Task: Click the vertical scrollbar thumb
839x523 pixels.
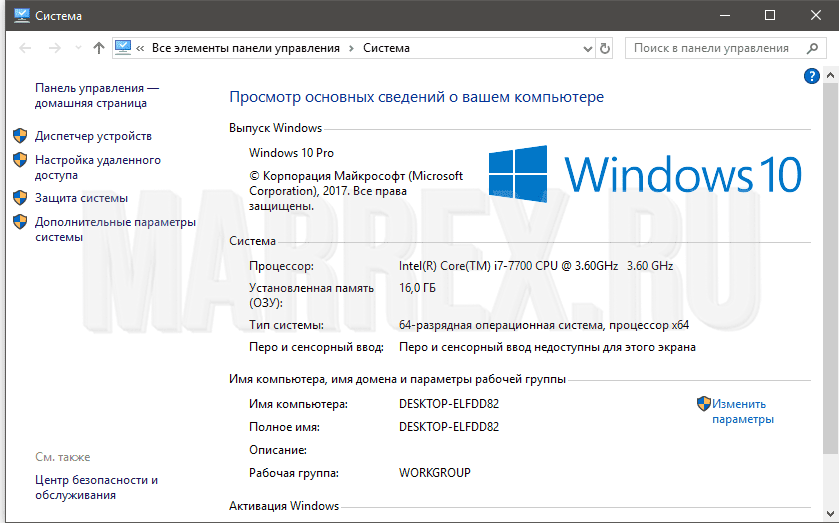Action: [830, 268]
